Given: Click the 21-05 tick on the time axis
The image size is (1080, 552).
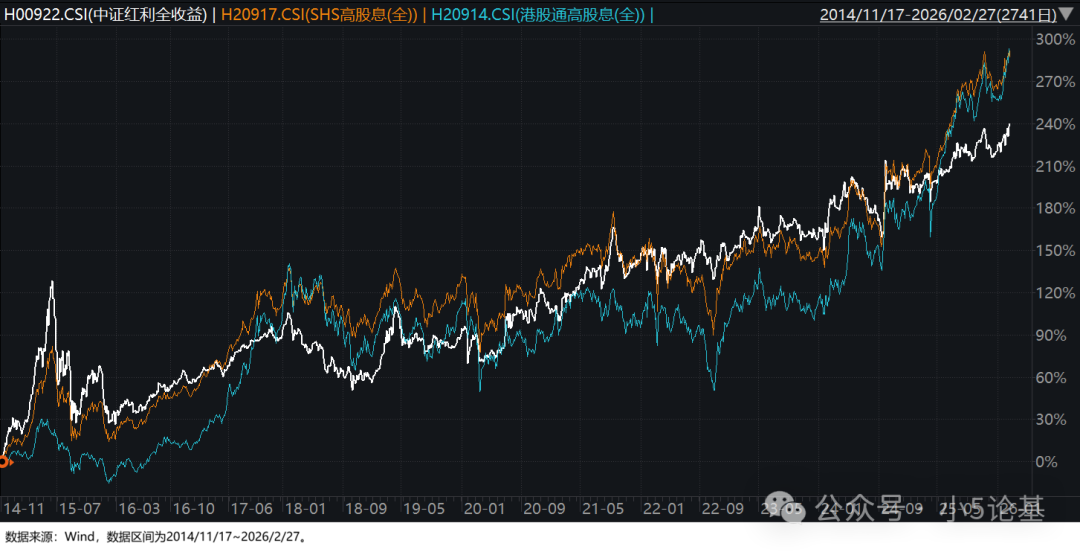Looking at the screenshot, I should pyautogui.click(x=603, y=508).
